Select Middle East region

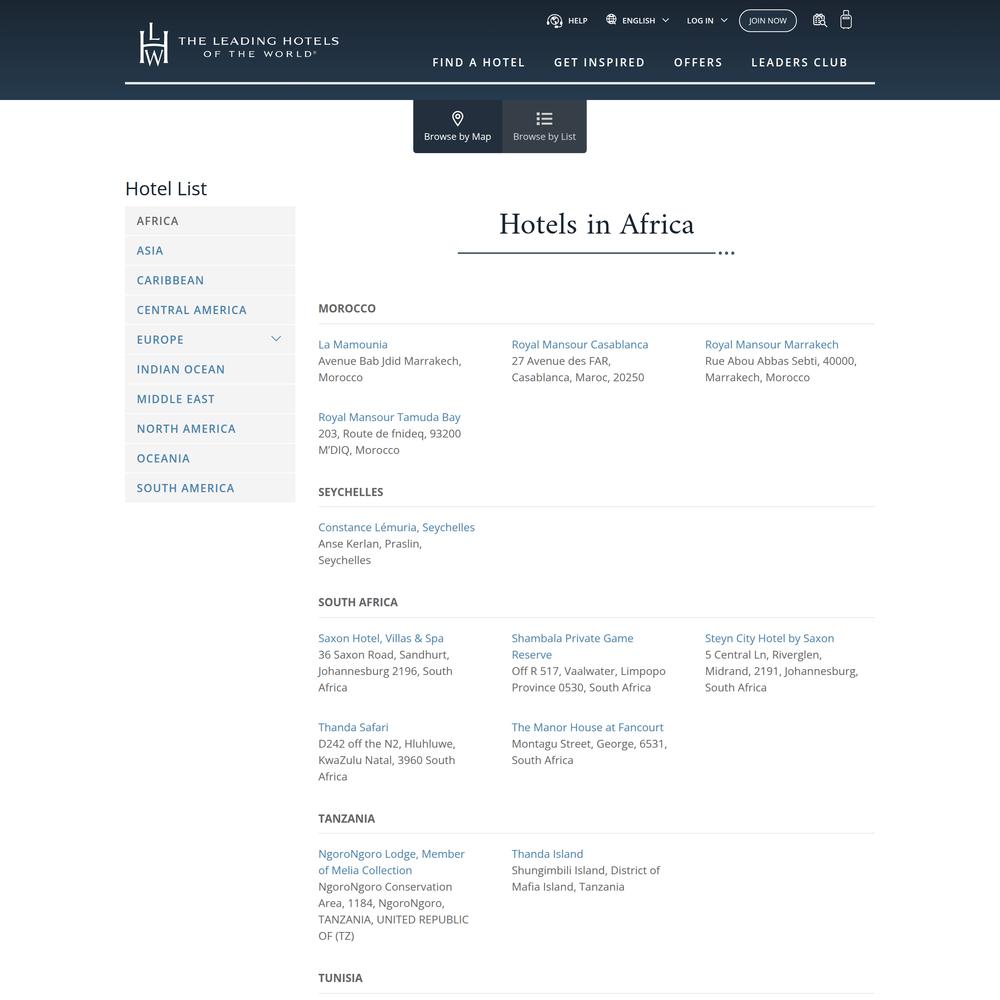[210, 399]
